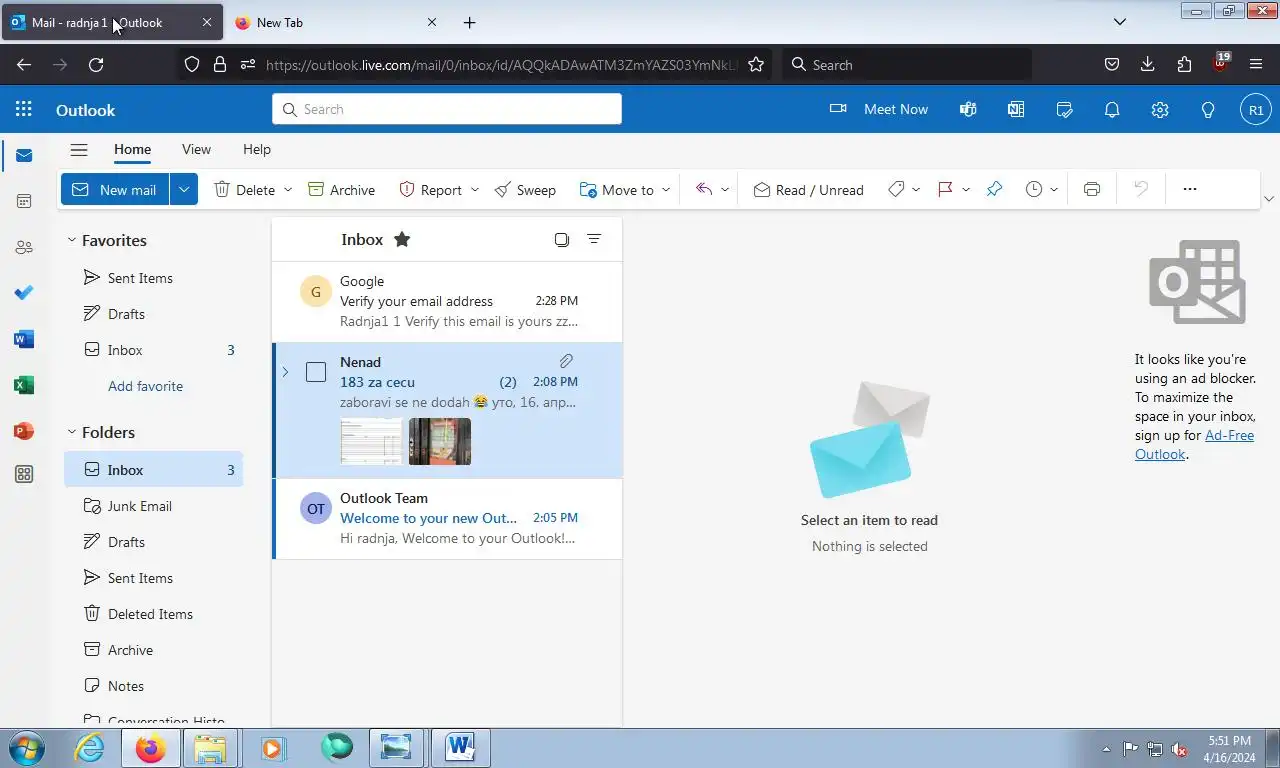Click the Archive ribbon button
The image size is (1280, 768).
(341, 189)
